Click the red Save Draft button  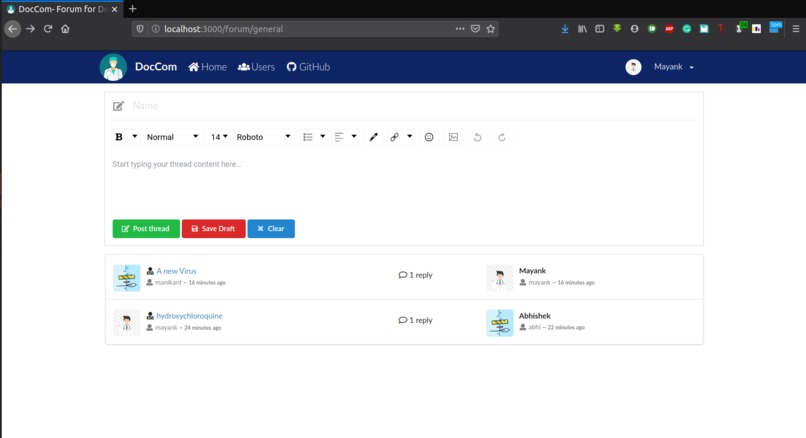coord(213,229)
